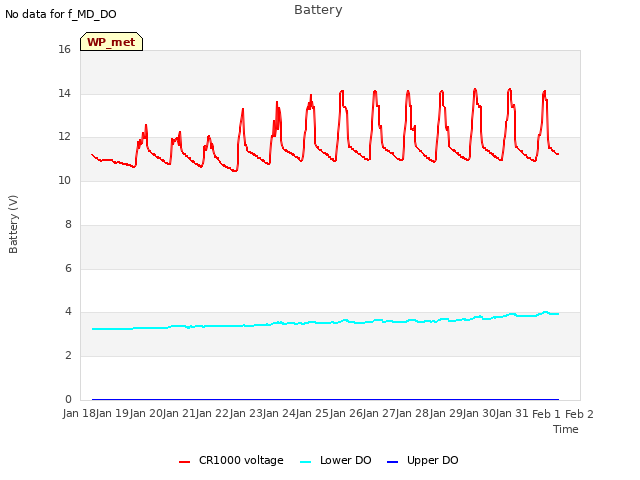Image resolution: width=640 pixels, height=480 pixels.
Task: Click the Jan 29 x-axis tick label
Action: pos(447,413)
